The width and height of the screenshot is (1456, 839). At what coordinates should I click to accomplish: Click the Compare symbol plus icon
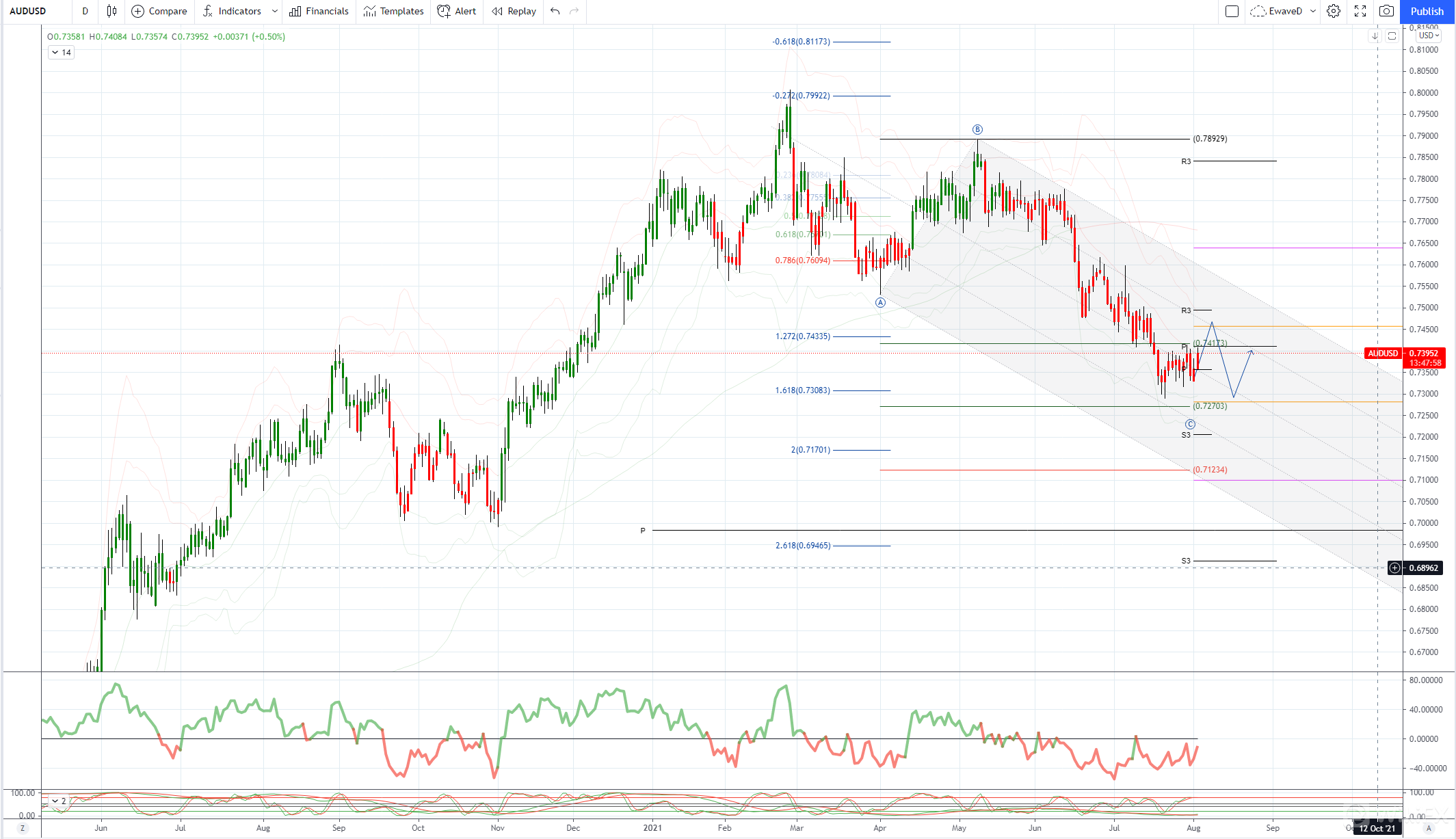[137, 11]
